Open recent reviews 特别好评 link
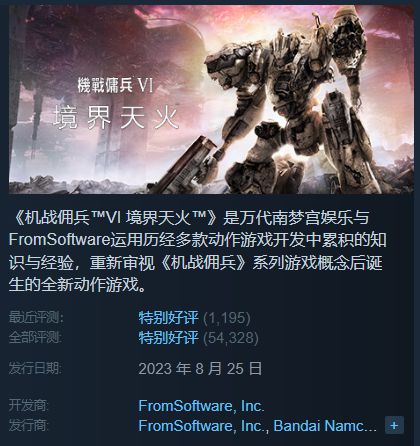Screen dimensions: 420x446 coord(168,317)
